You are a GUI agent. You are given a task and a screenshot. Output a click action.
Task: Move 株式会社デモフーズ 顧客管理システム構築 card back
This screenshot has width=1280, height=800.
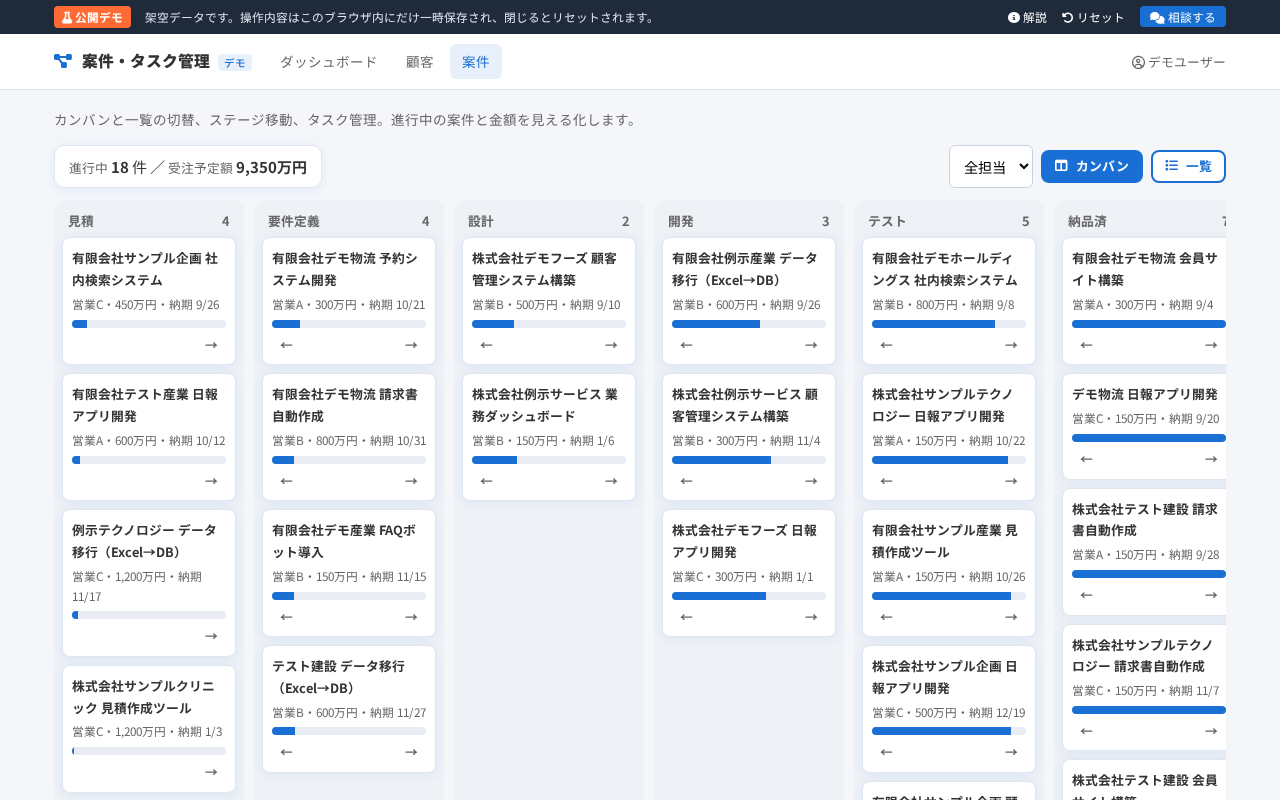487,345
